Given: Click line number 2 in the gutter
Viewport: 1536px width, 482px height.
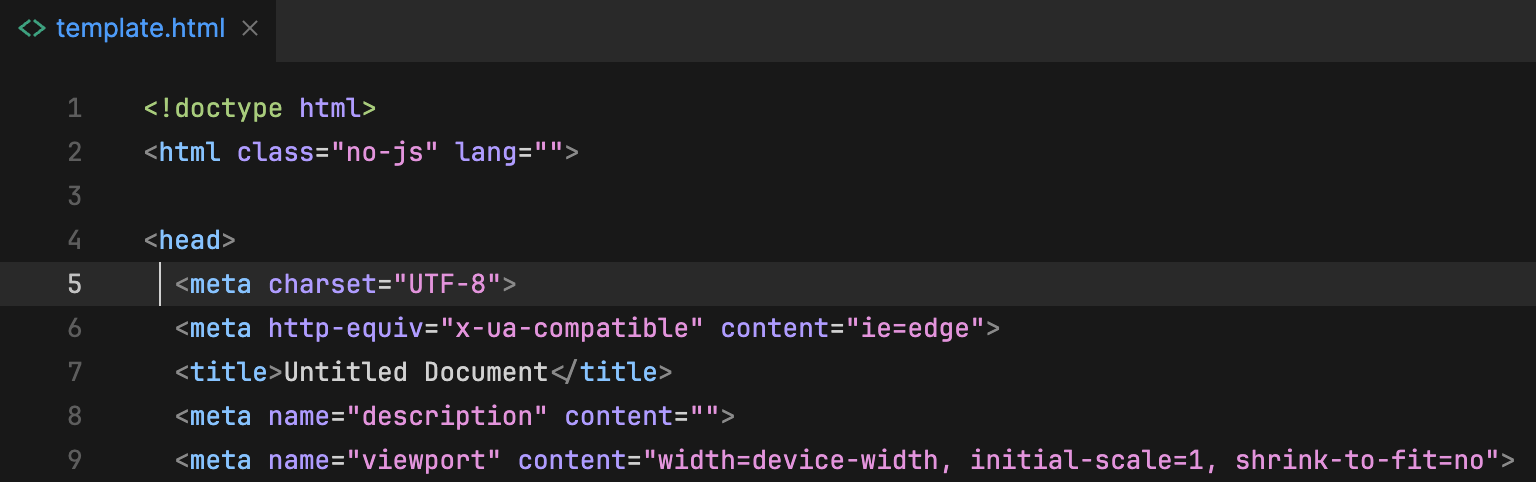Looking at the screenshot, I should [x=75, y=152].
